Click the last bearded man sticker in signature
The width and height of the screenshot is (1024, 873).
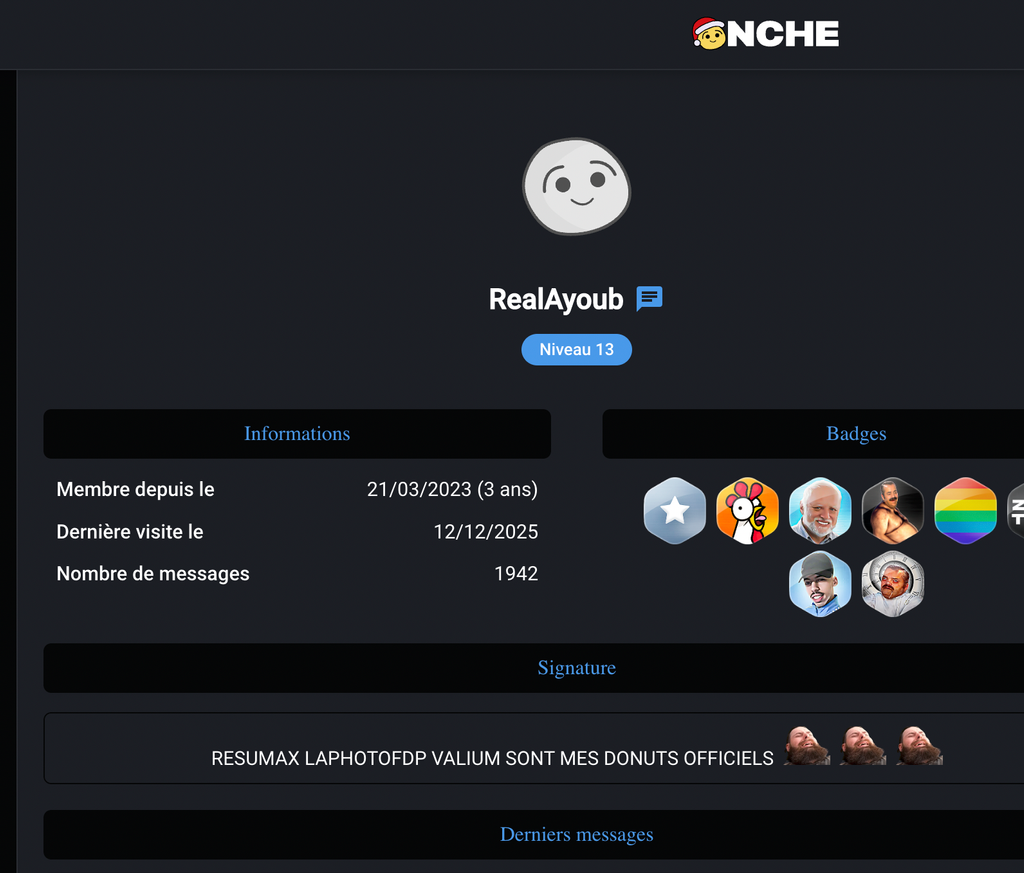click(x=920, y=746)
